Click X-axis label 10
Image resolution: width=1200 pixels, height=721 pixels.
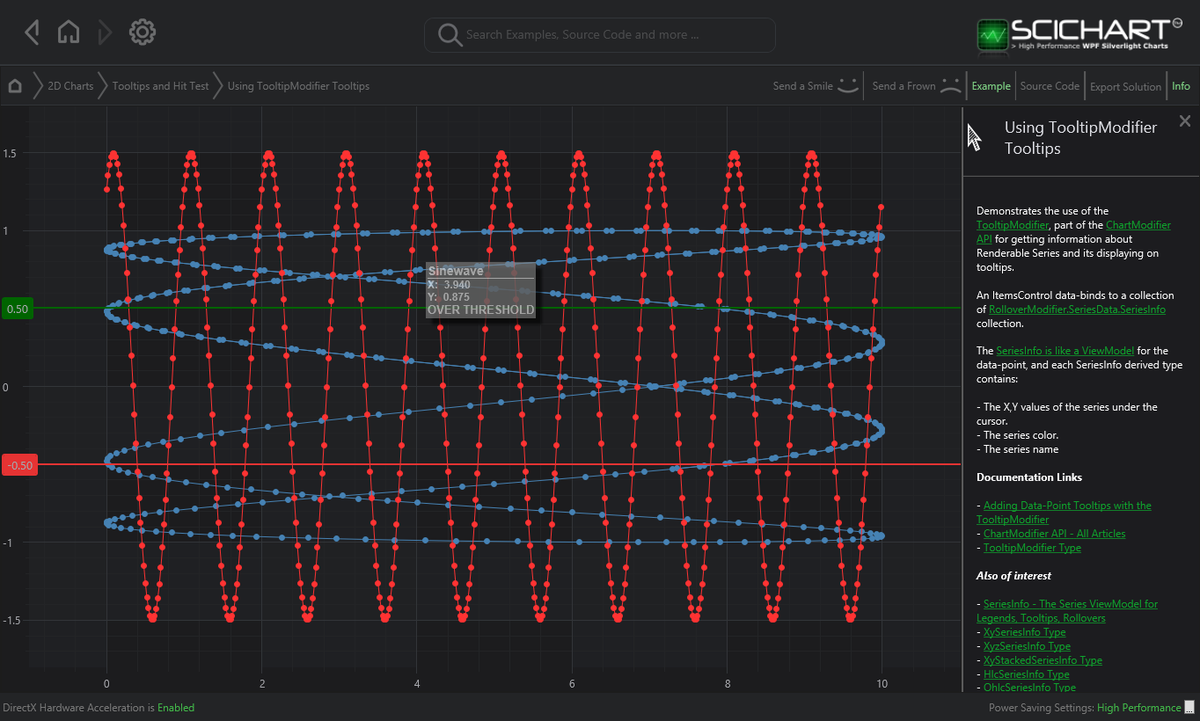tap(881, 684)
